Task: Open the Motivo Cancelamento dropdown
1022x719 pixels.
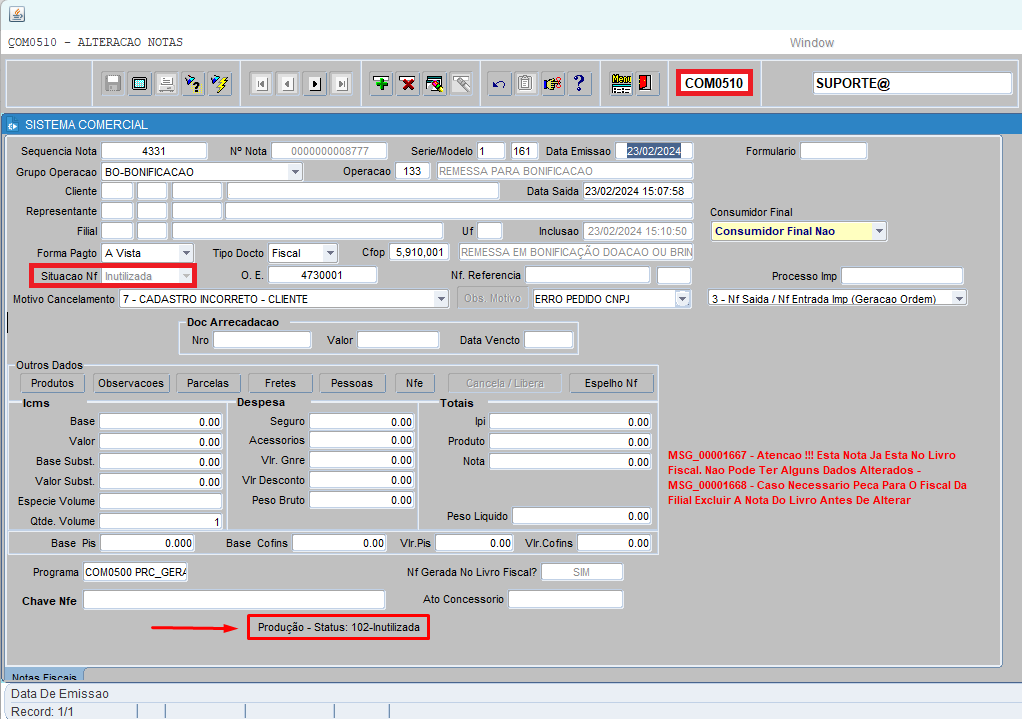Action: click(442, 299)
